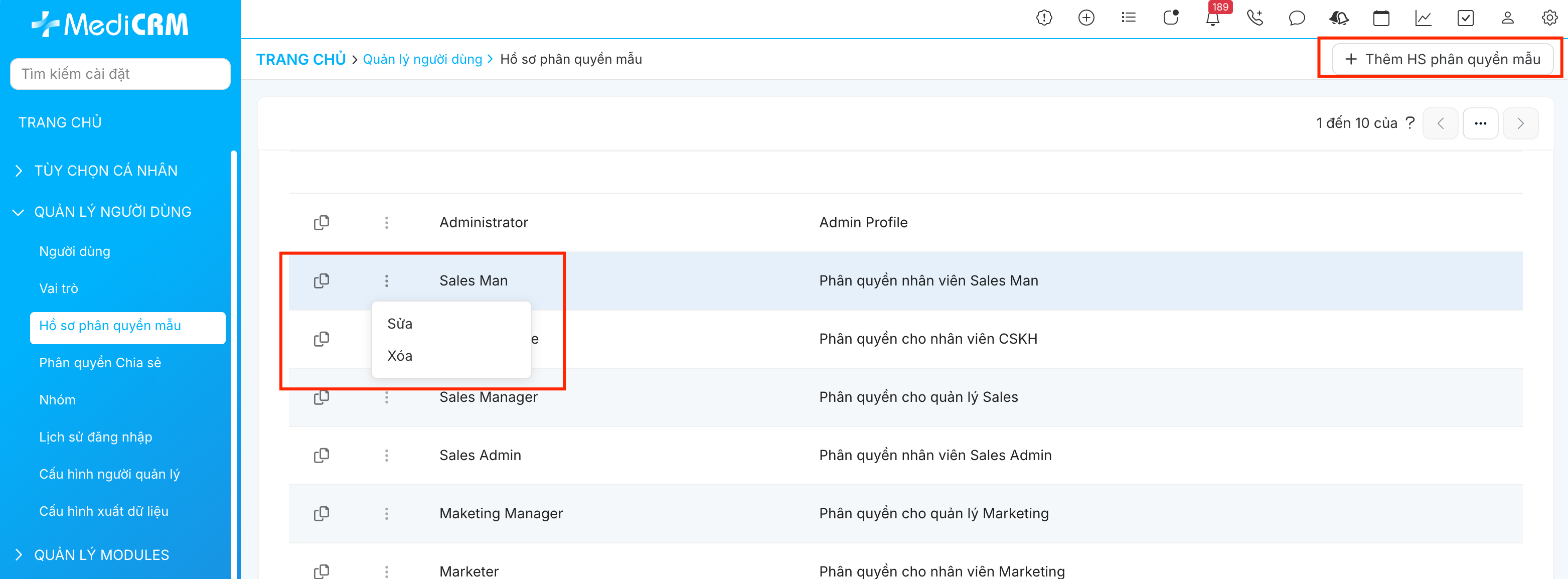Click the quick create plus circle icon
The width and height of the screenshot is (1568, 579).
coord(1086,18)
